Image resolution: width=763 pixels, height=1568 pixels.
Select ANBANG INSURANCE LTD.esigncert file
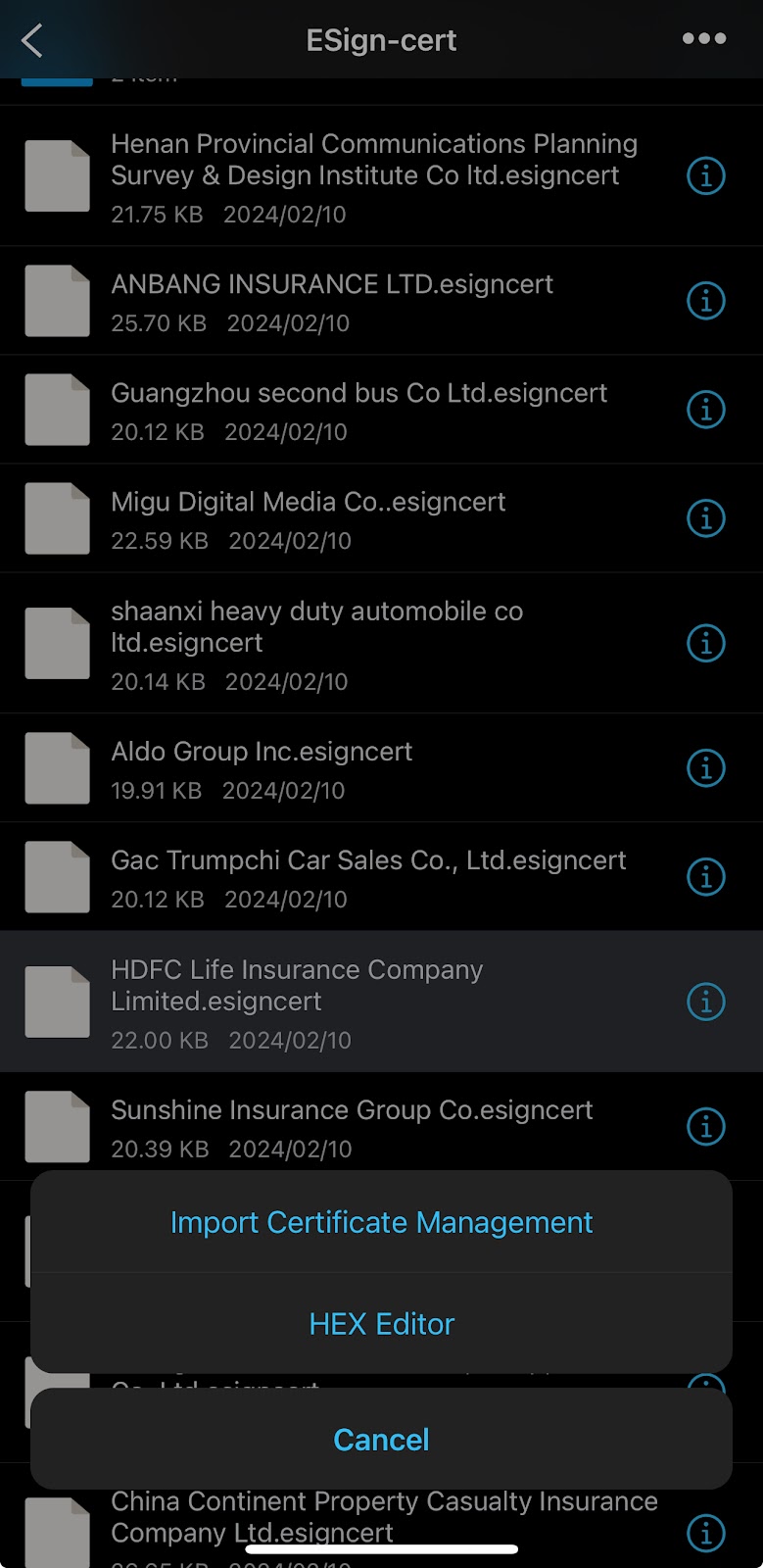coord(332,285)
